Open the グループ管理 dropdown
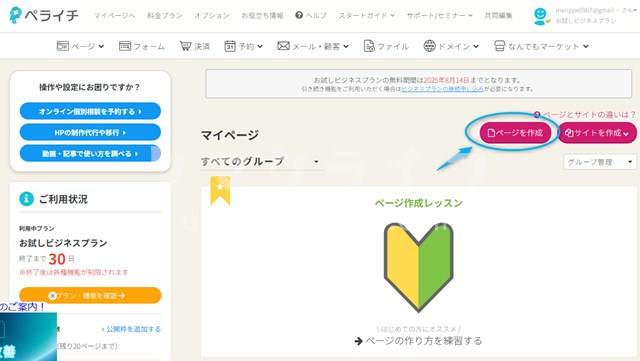 pos(600,162)
